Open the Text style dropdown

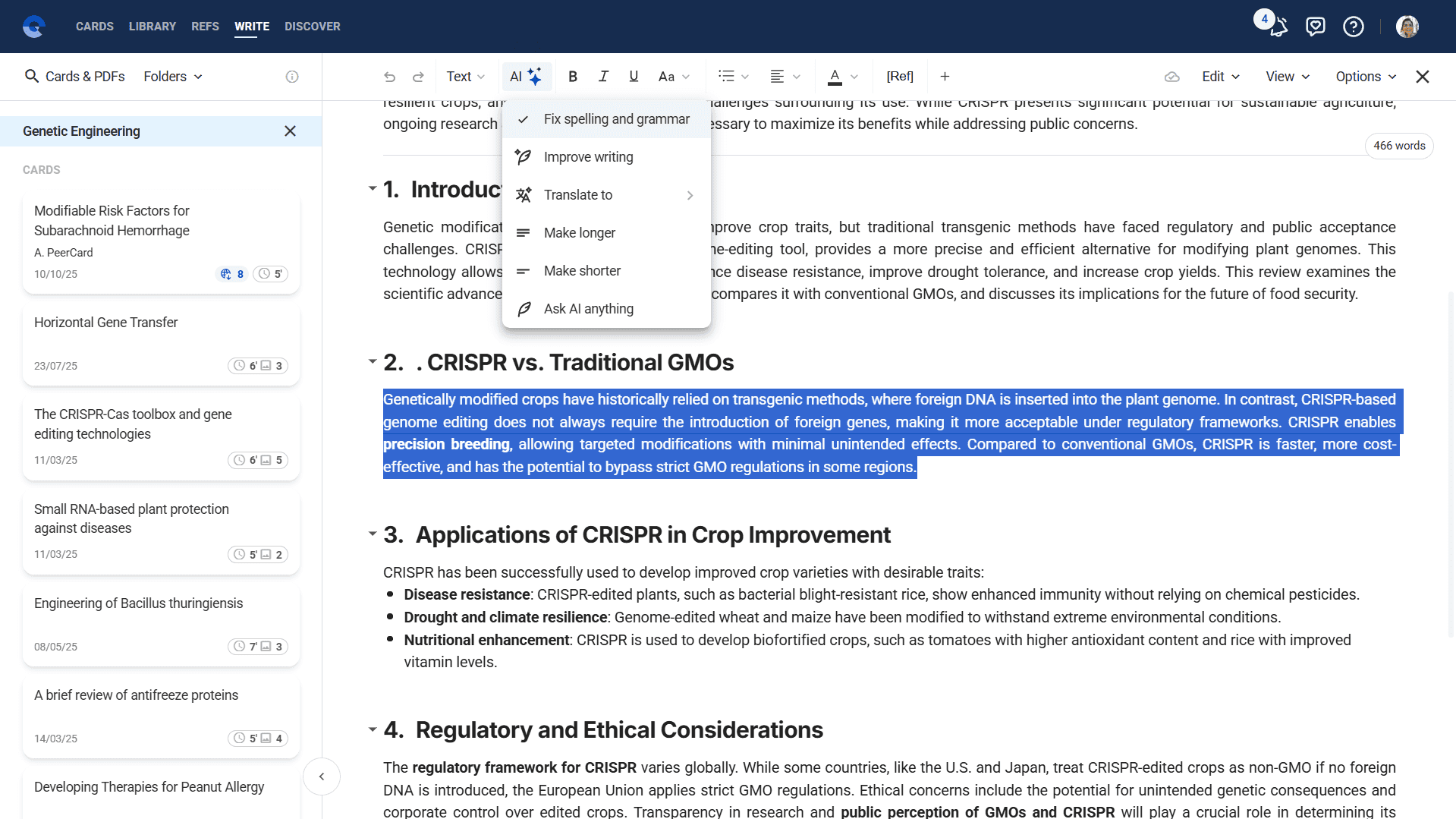coord(465,77)
